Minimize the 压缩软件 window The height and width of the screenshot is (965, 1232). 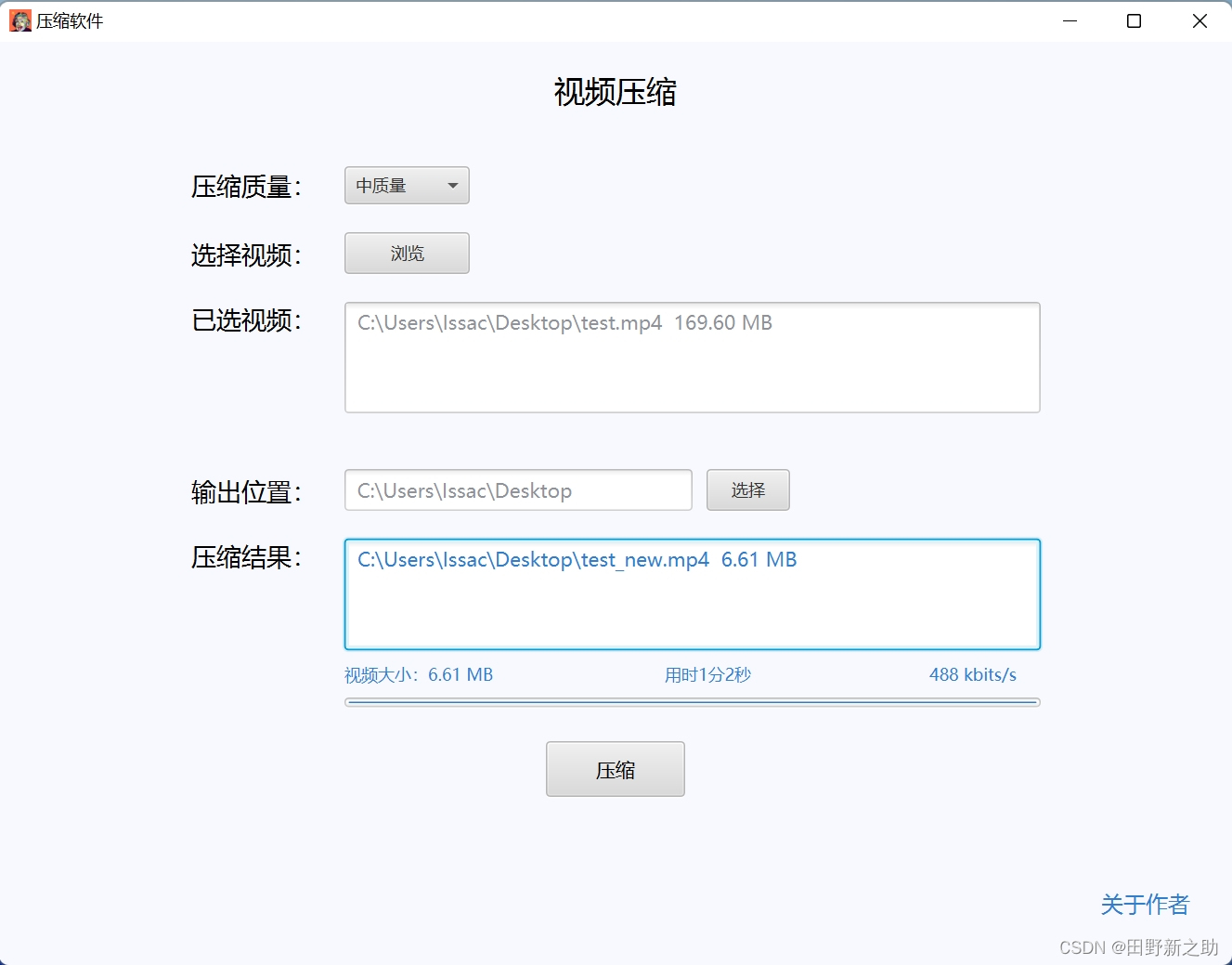1070,20
